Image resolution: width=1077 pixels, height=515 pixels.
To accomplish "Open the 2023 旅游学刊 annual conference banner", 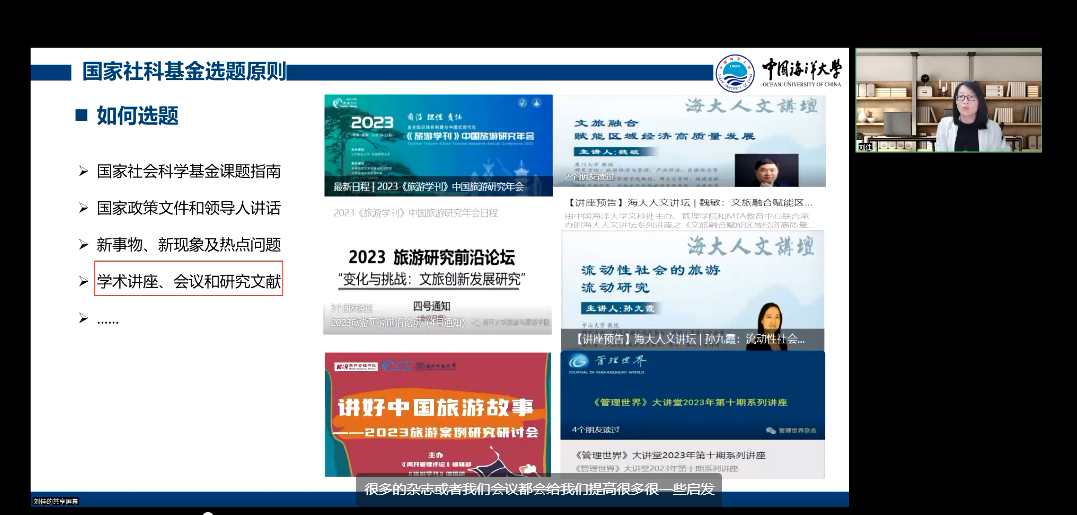I will (438, 145).
